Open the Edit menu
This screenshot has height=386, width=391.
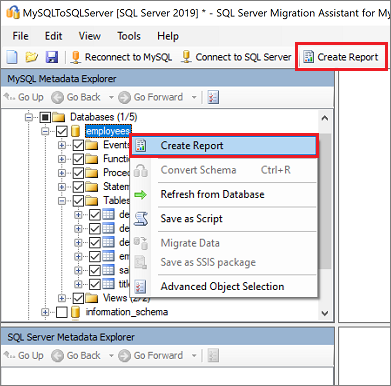coord(53,36)
